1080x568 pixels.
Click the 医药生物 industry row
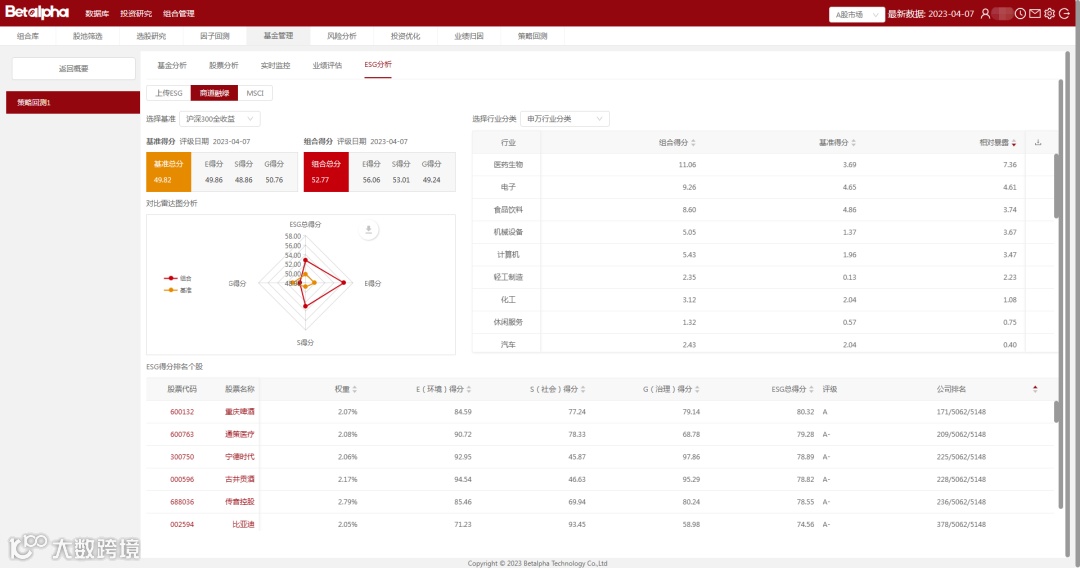[x=763, y=165]
